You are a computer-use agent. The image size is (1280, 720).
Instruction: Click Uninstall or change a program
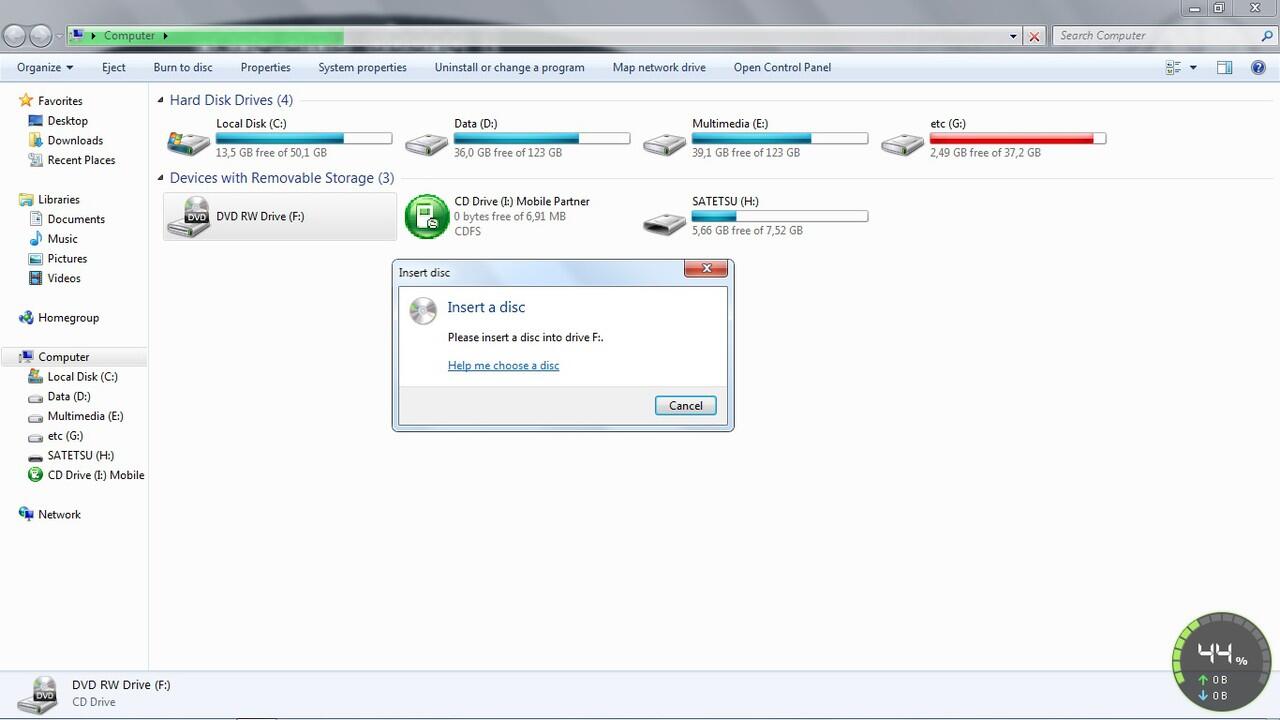click(x=509, y=67)
